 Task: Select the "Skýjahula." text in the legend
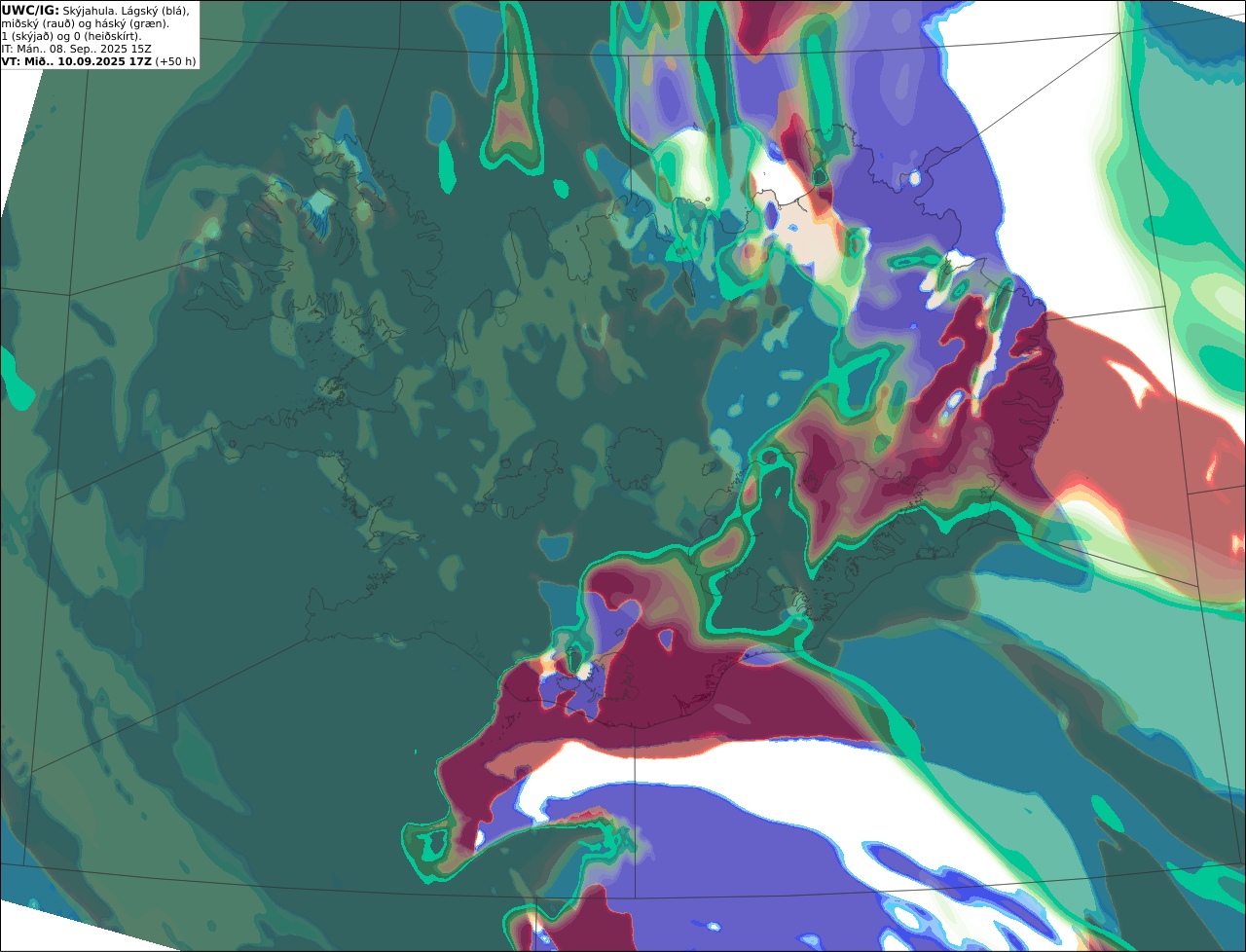point(89,12)
